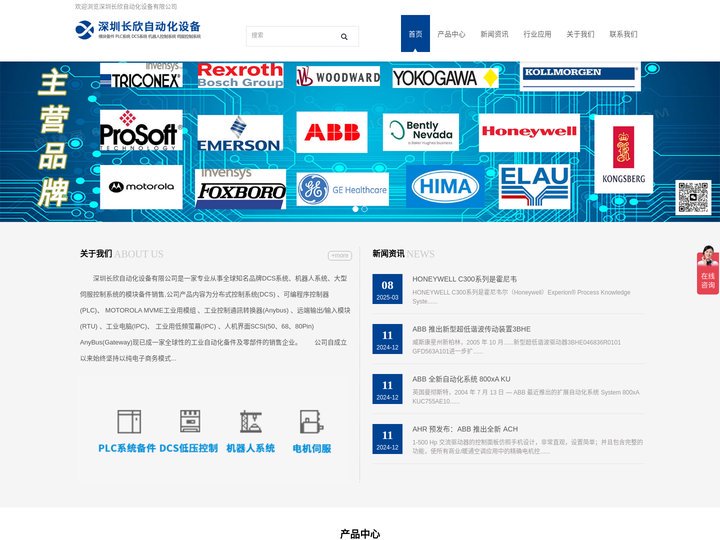Click the +more button in About Us

tap(340, 255)
